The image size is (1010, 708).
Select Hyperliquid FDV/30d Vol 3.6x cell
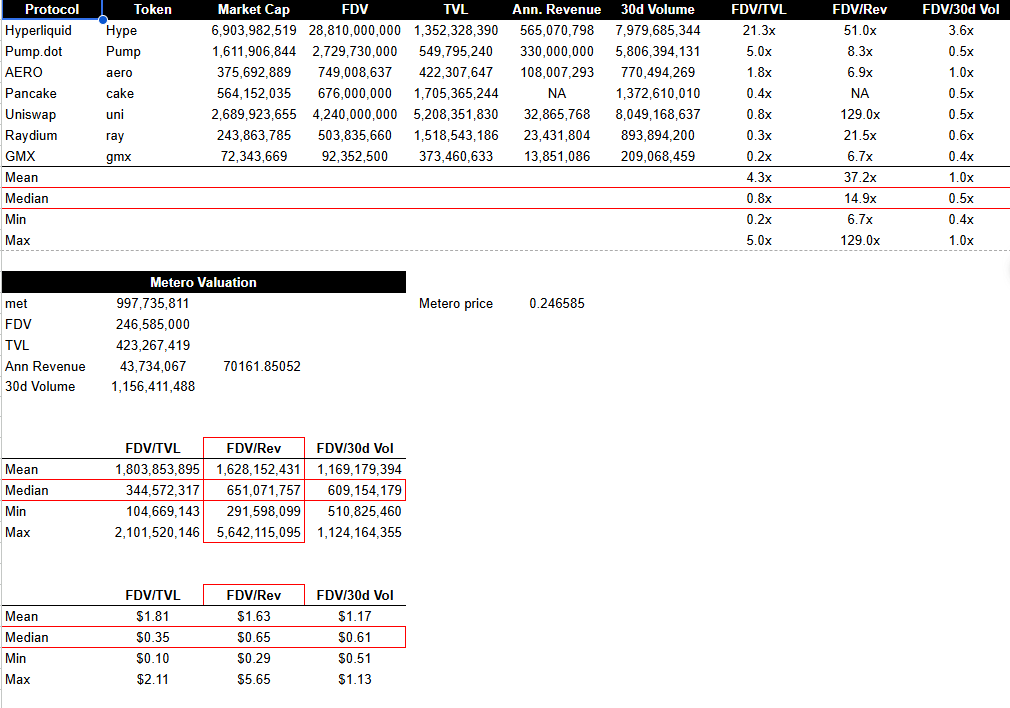click(x=961, y=30)
